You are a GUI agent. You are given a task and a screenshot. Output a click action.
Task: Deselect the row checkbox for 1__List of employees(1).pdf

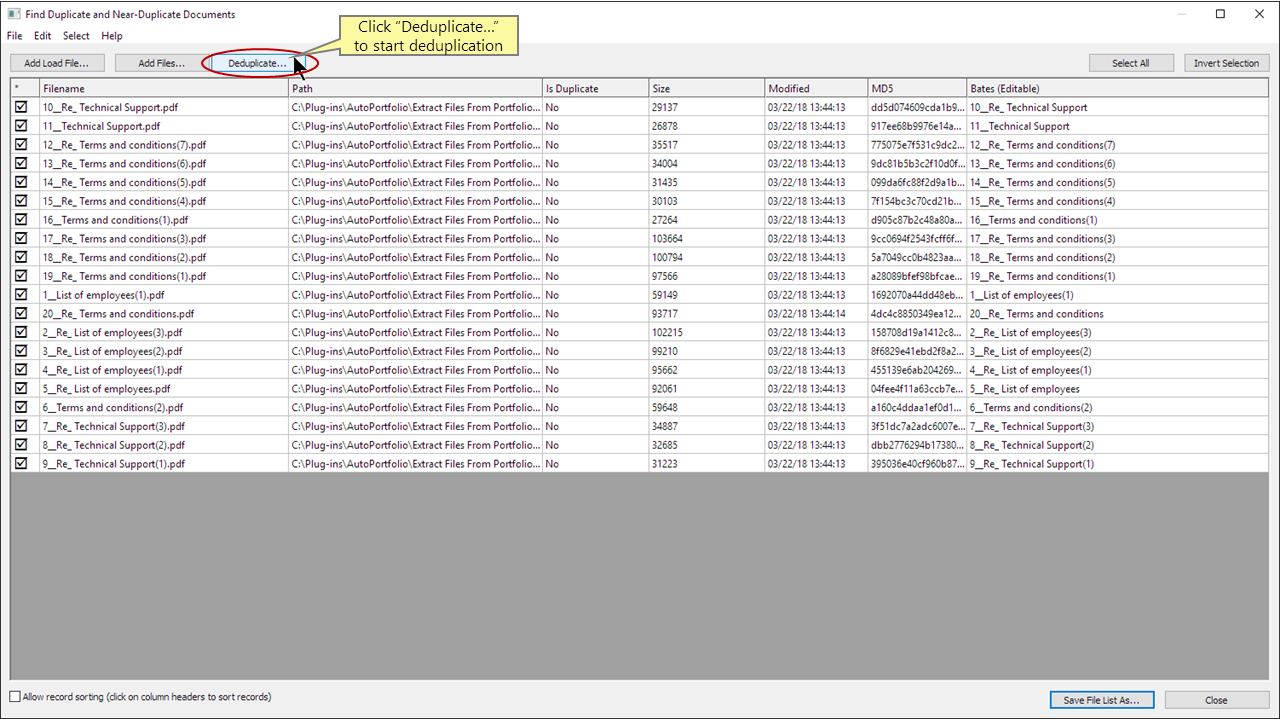click(x=20, y=294)
